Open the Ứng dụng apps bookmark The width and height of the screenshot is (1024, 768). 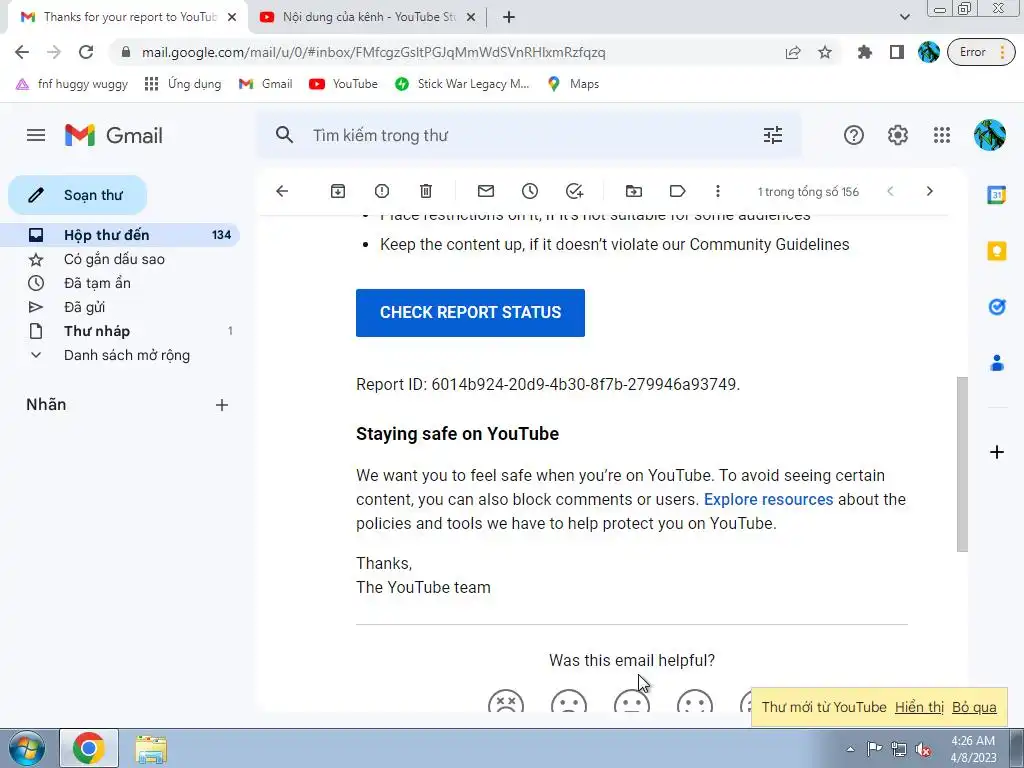pyautogui.click(x=183, y=84)
